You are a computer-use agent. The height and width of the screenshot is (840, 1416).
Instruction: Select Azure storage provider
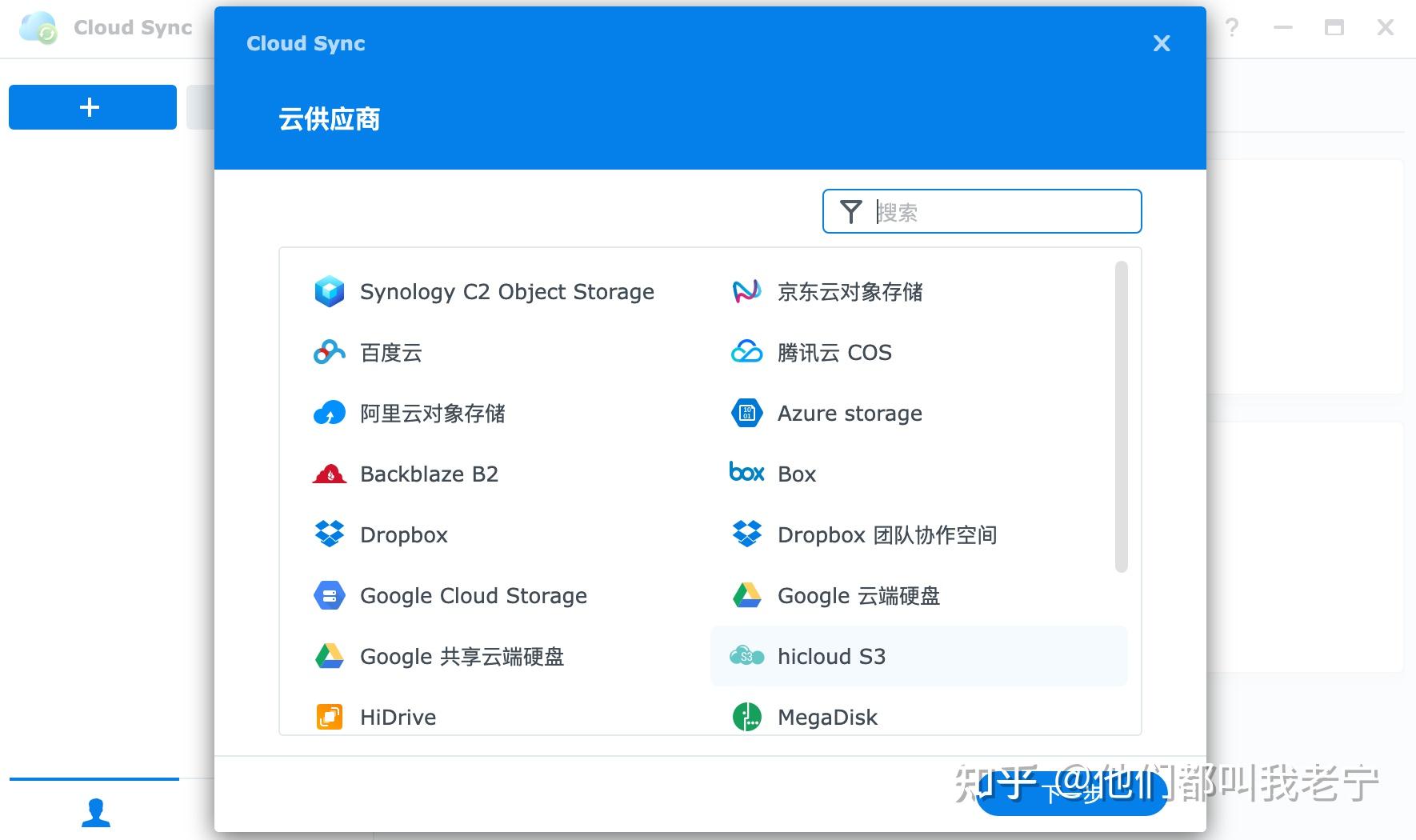[x=849, y=413]
